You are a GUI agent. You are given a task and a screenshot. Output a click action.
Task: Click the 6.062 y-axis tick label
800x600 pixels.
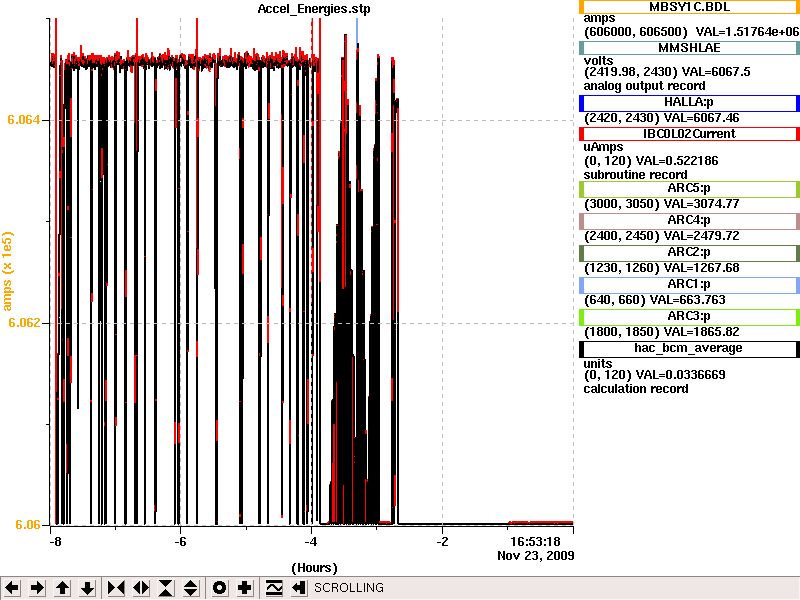tap(23, 322)
